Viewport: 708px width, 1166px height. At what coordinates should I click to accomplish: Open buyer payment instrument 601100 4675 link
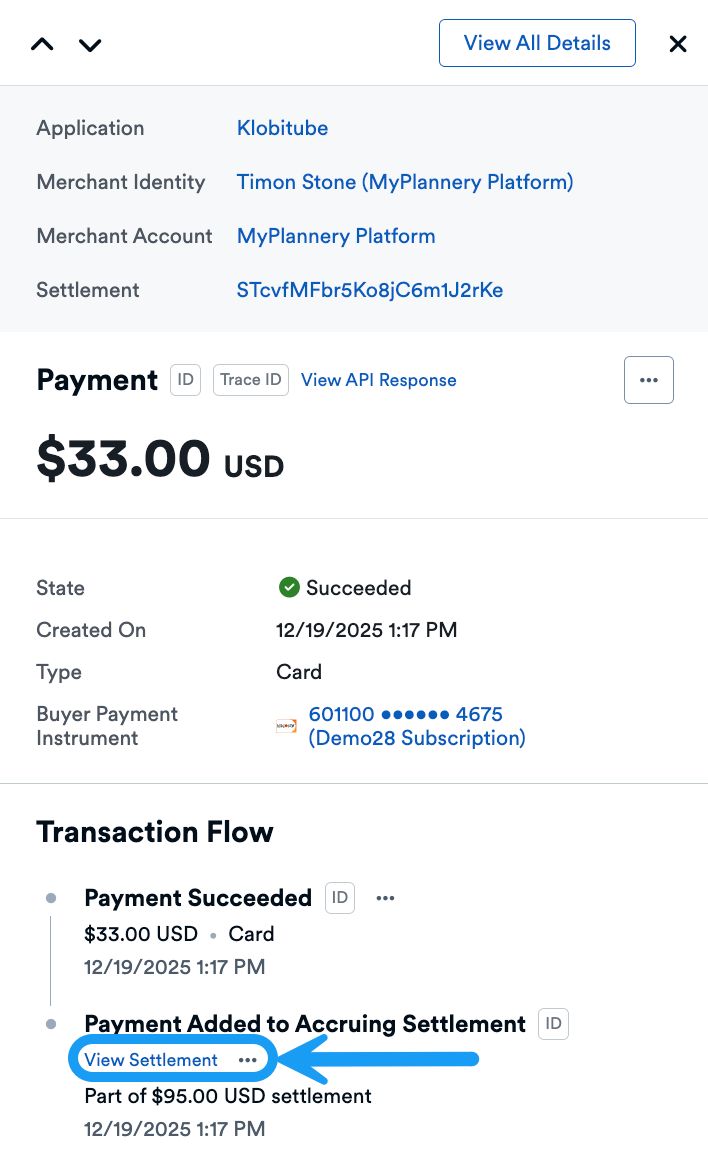coord(406,715)
